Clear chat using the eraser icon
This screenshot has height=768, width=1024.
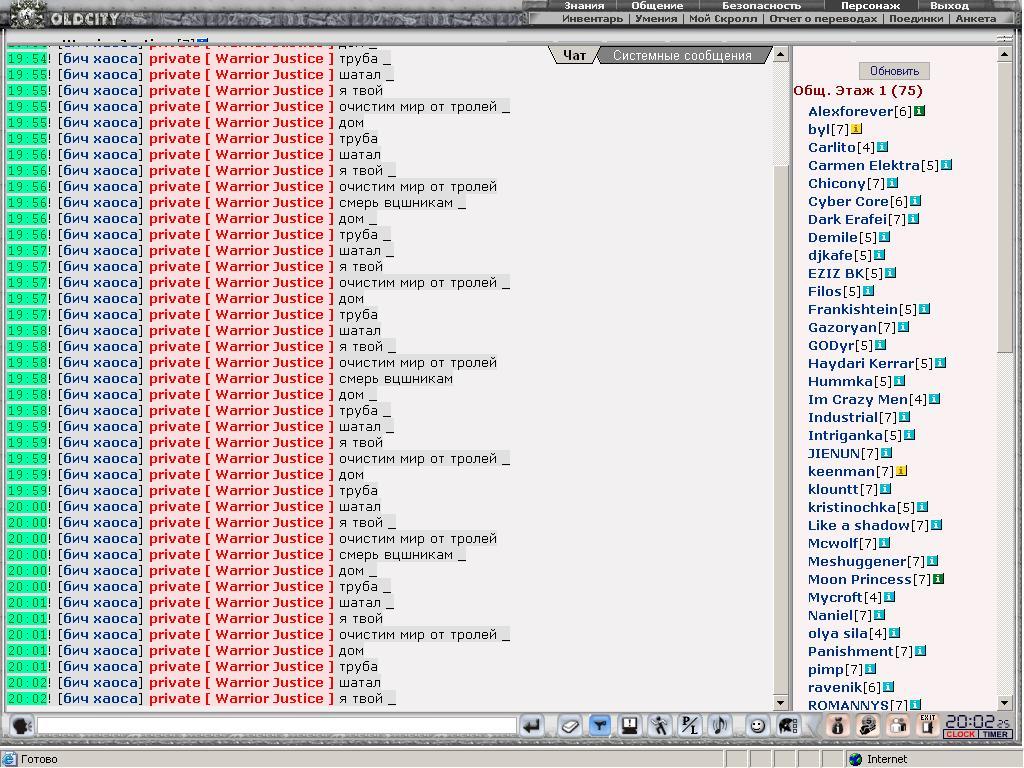point(569,726)
